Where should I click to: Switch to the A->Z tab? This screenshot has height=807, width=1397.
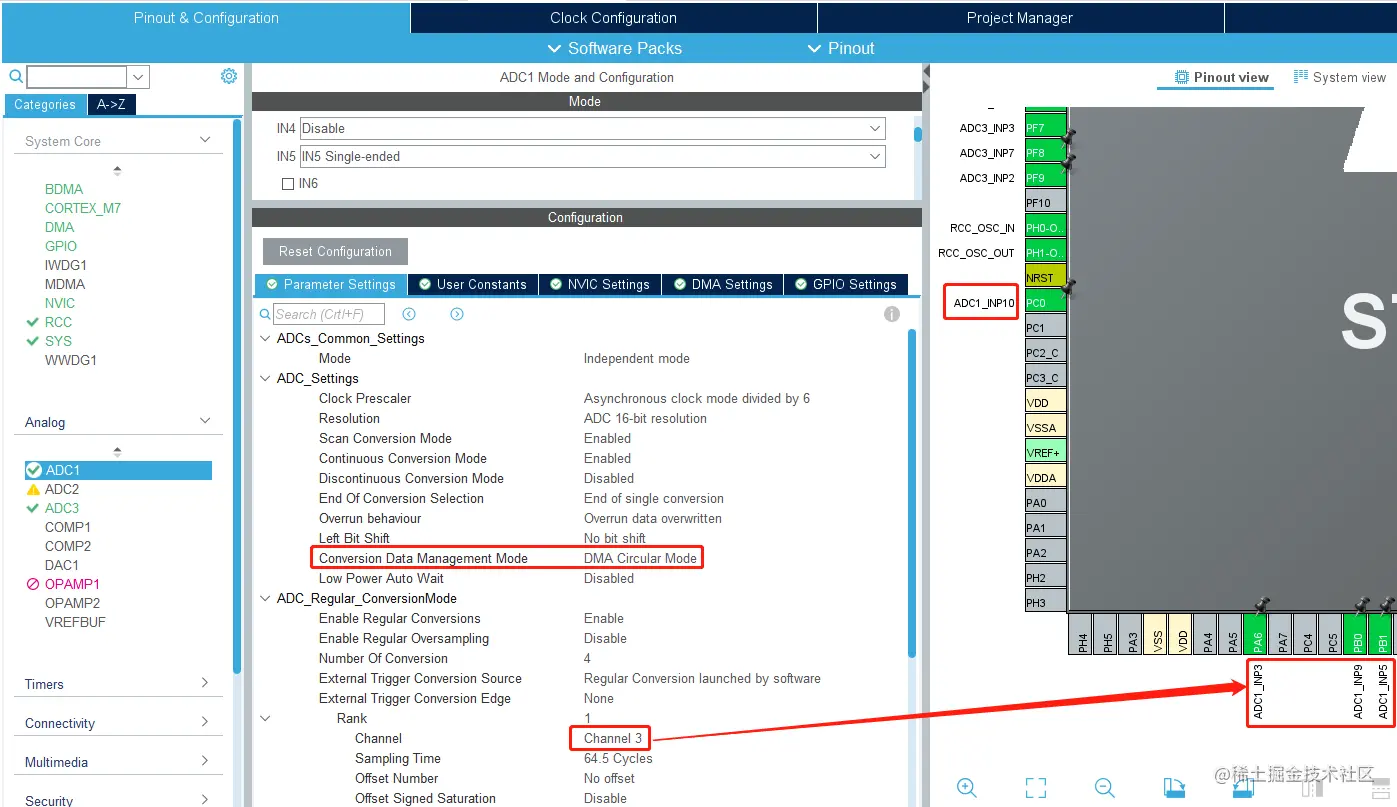(x=111, y=104)
